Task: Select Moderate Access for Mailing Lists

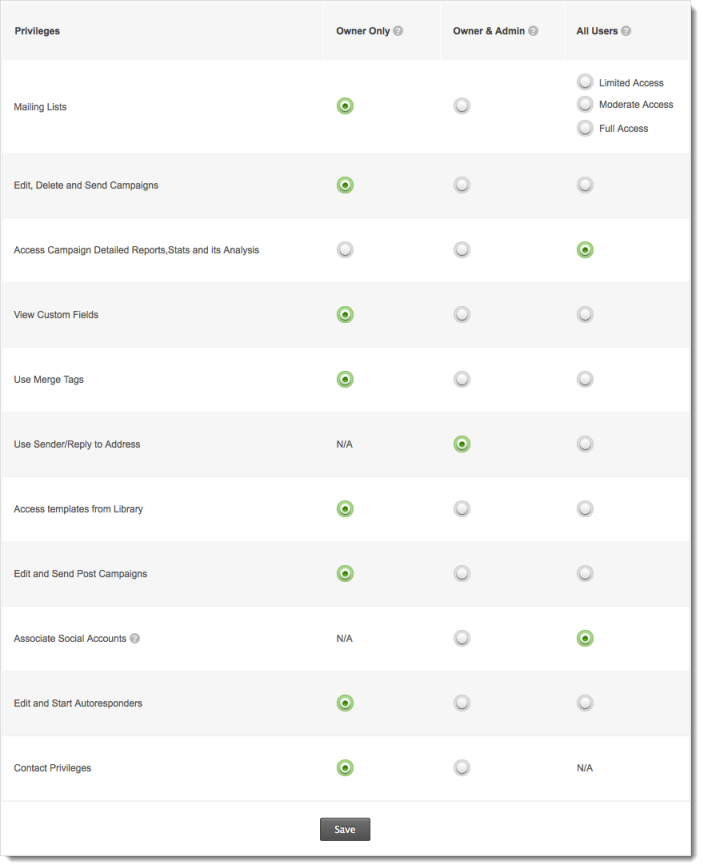Action: click(585, 104)
